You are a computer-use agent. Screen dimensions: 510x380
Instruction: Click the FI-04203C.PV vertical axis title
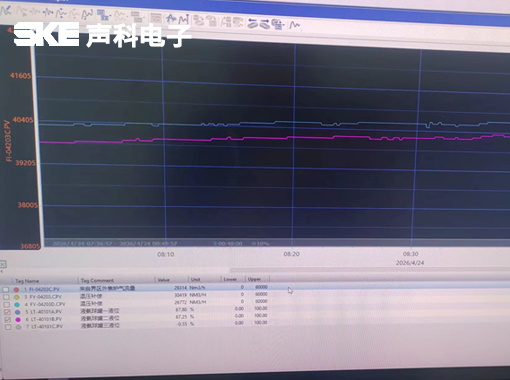7,141
